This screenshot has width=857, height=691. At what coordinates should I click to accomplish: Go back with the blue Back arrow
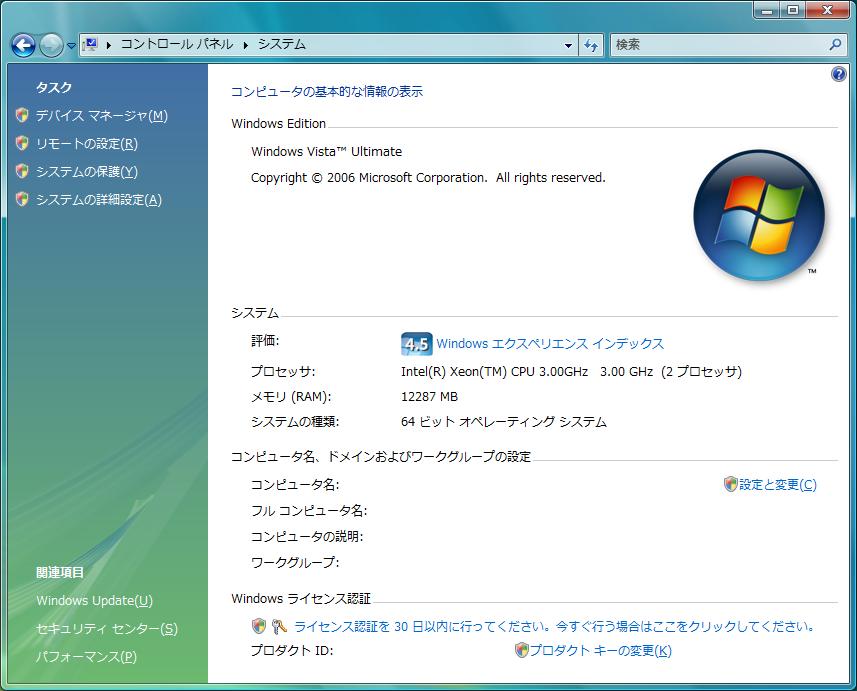pyautogui.click(x=24, y=45)
